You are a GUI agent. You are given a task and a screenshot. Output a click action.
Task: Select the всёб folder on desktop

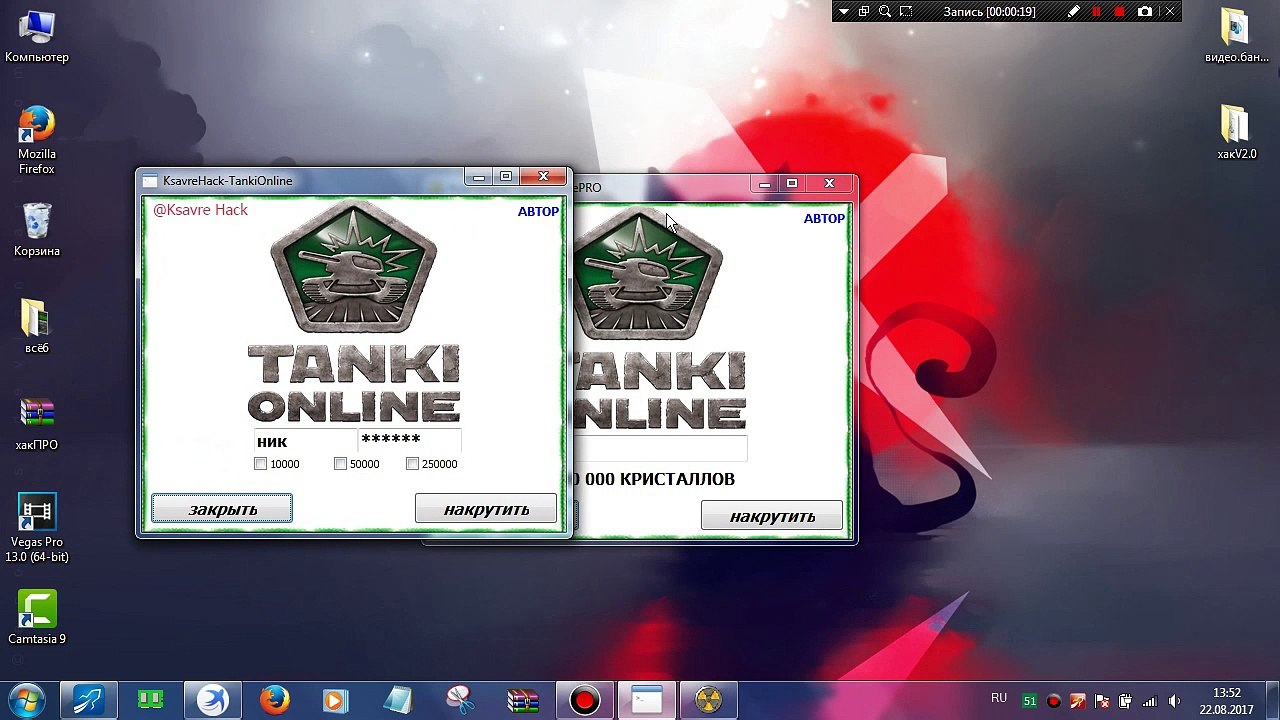(x=37, y=327)
